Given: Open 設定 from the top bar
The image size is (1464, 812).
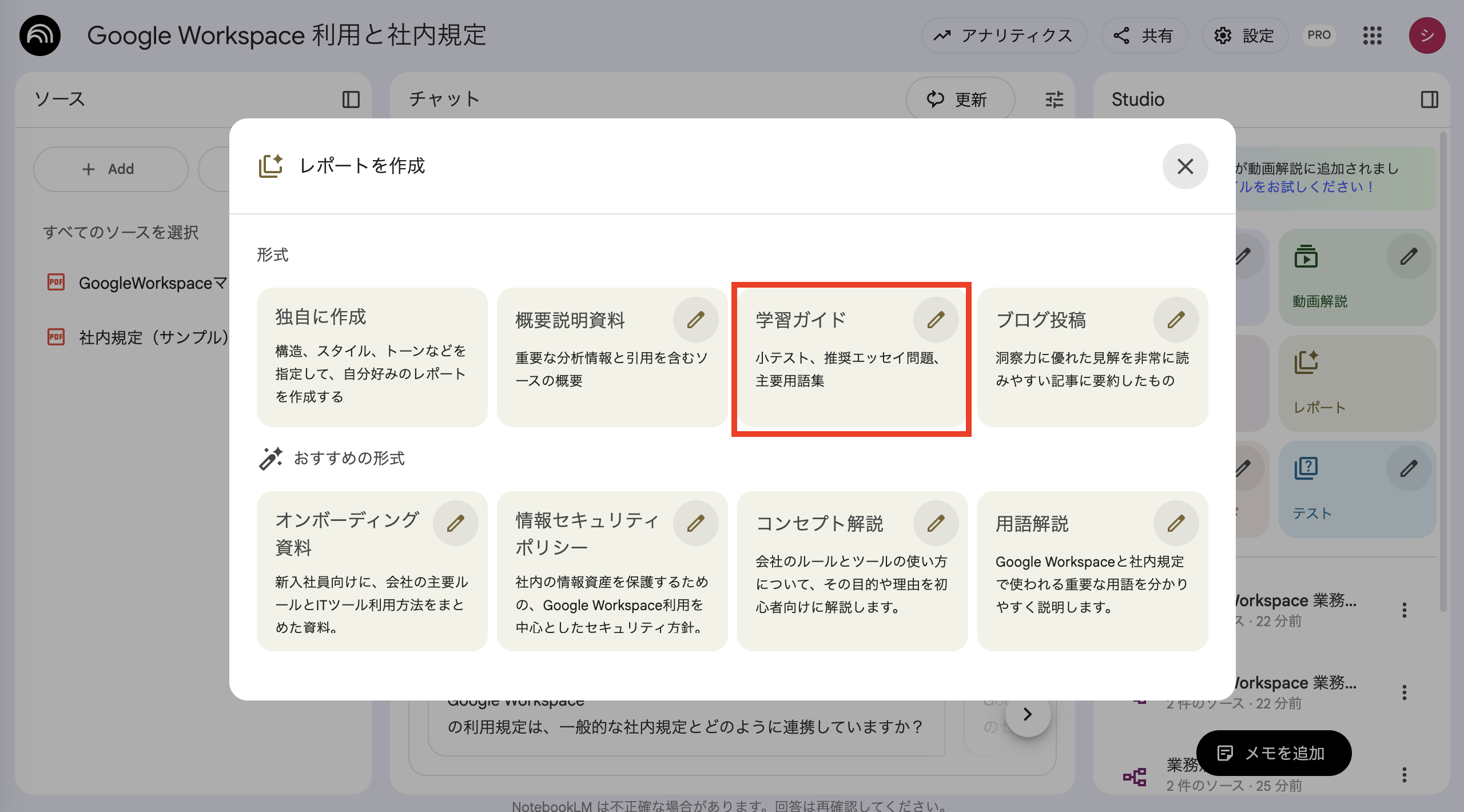Looking at the screenshot, I should point(1245,35).
